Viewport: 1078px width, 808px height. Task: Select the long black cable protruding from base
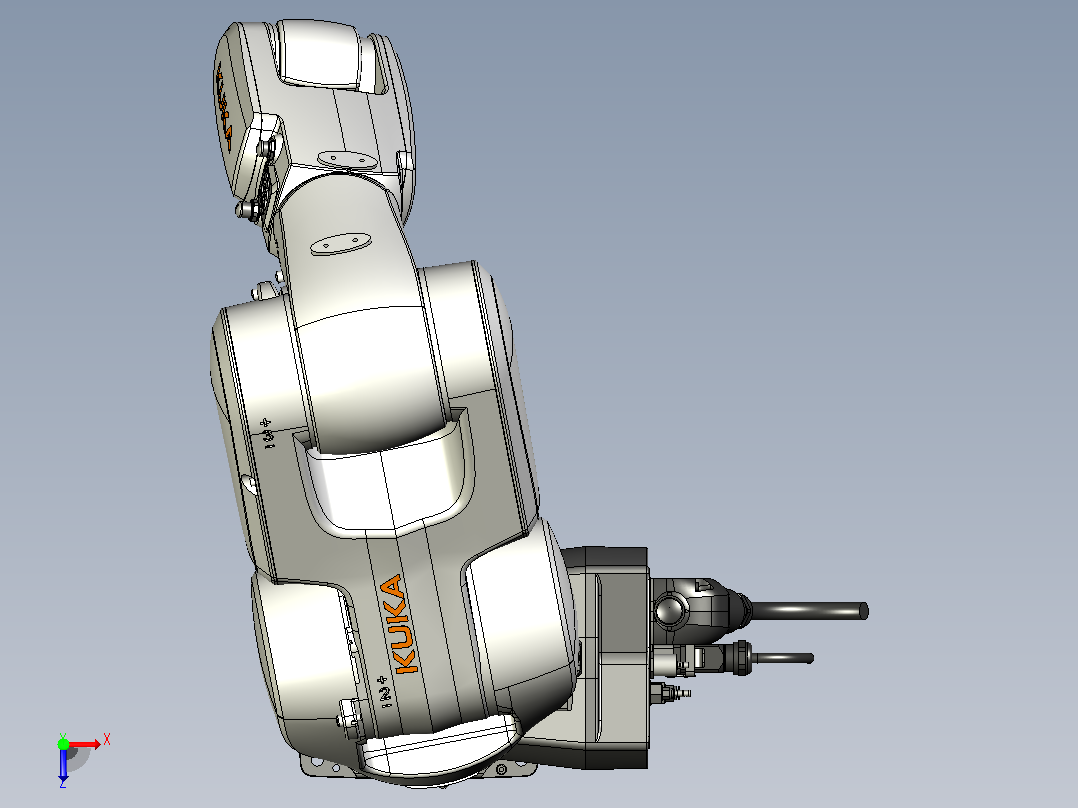click(x=808, y=611)
